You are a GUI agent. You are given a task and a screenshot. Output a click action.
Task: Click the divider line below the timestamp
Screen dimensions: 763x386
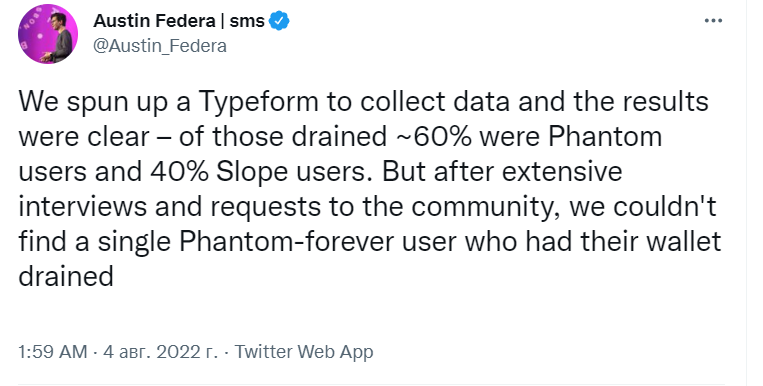371,384
